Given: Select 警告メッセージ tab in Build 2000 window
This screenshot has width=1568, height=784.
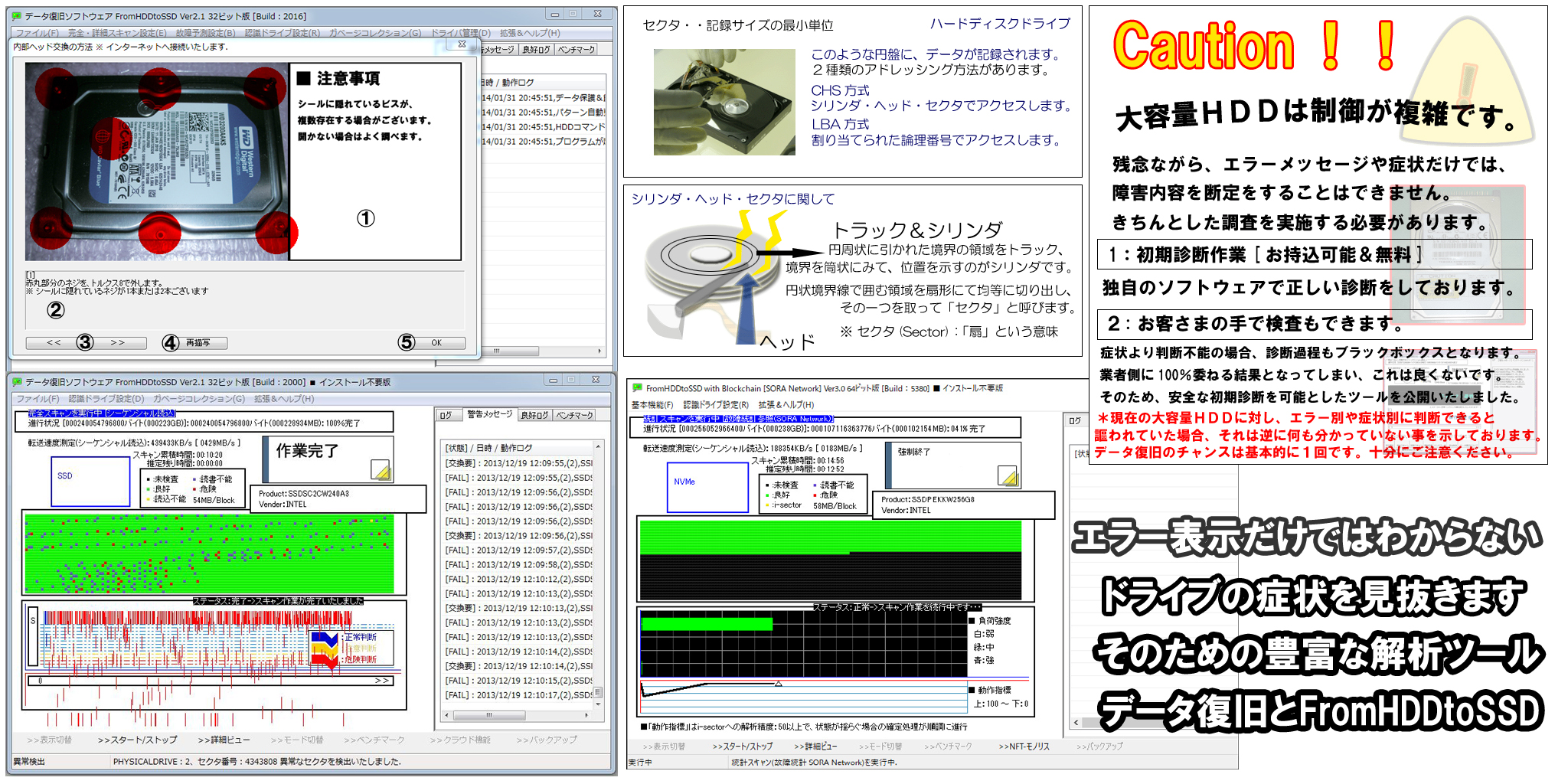Looking at the screenshot, I should pos(489,414).
